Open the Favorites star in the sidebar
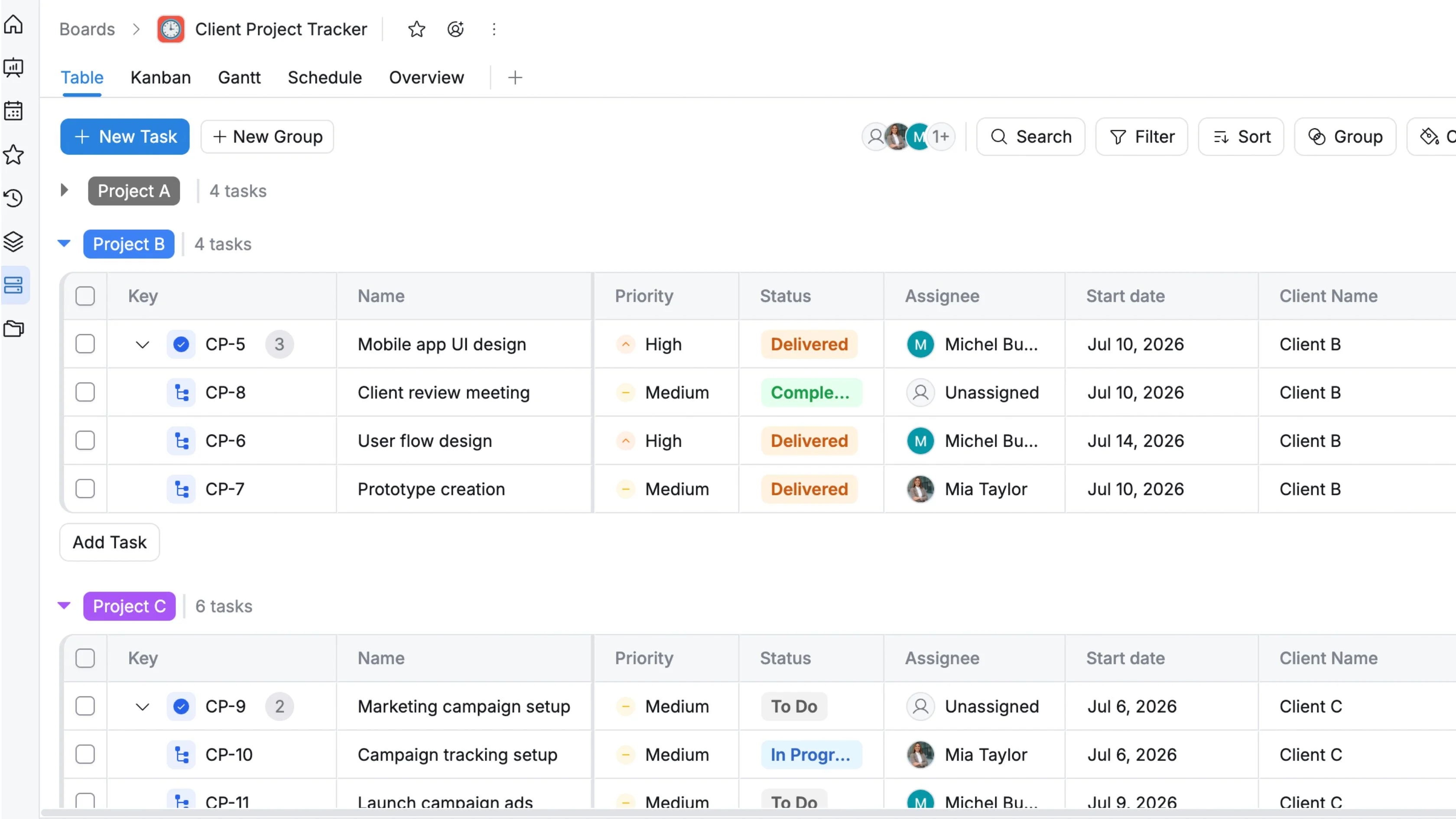This screenshot has height=819, width=1456. coord(13,154)
